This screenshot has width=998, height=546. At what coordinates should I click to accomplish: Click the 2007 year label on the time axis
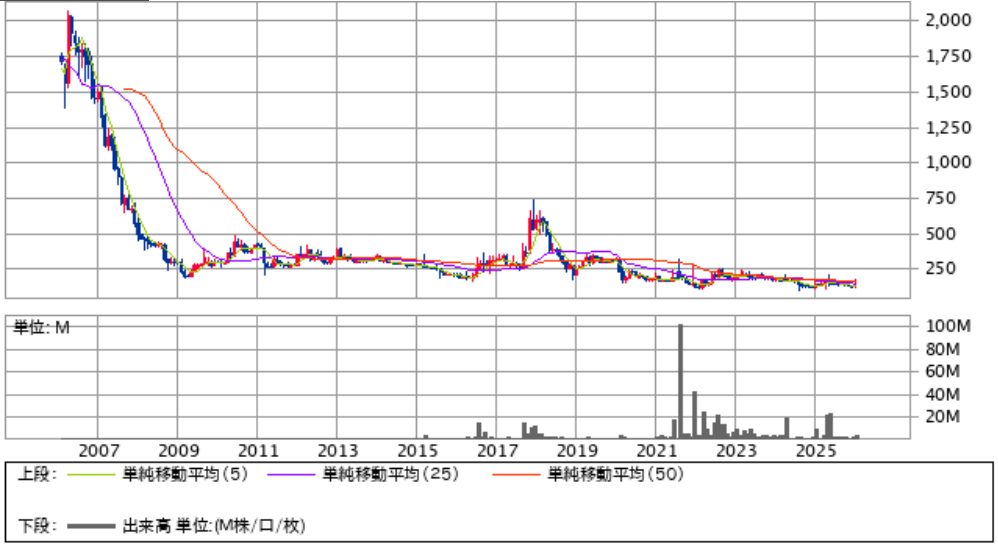[x=98, y=450]
